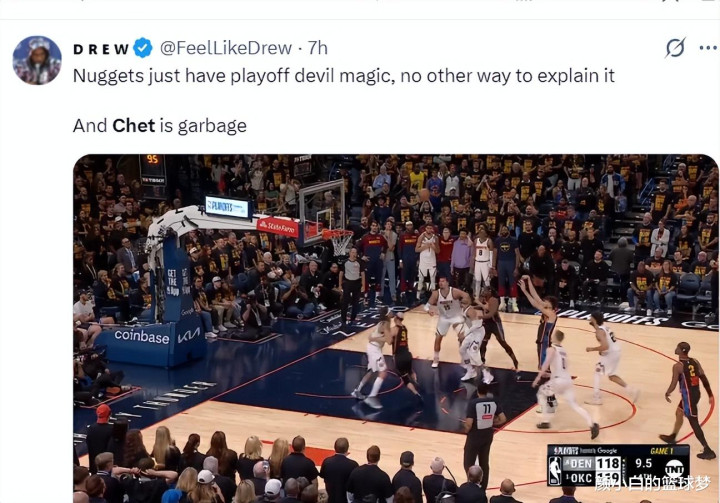Viewport: 720px width, 503px height.
Task: Open the @FeelLikeDrew handle link
Action: [x=225, y=48]
